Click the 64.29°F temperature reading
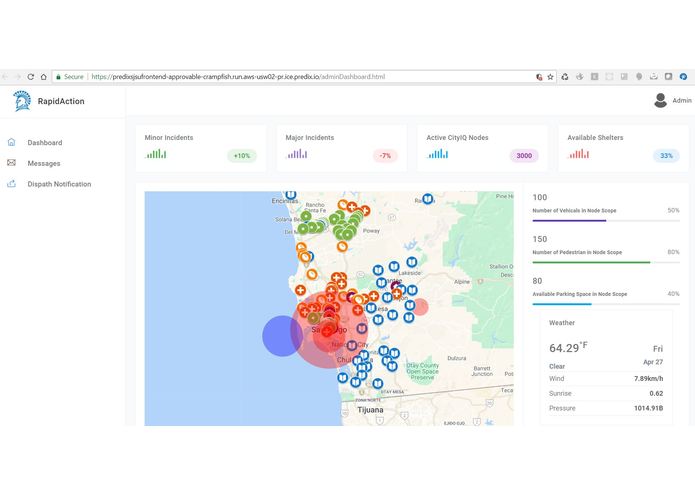This screenshot has width=695, height=494. 568,347
